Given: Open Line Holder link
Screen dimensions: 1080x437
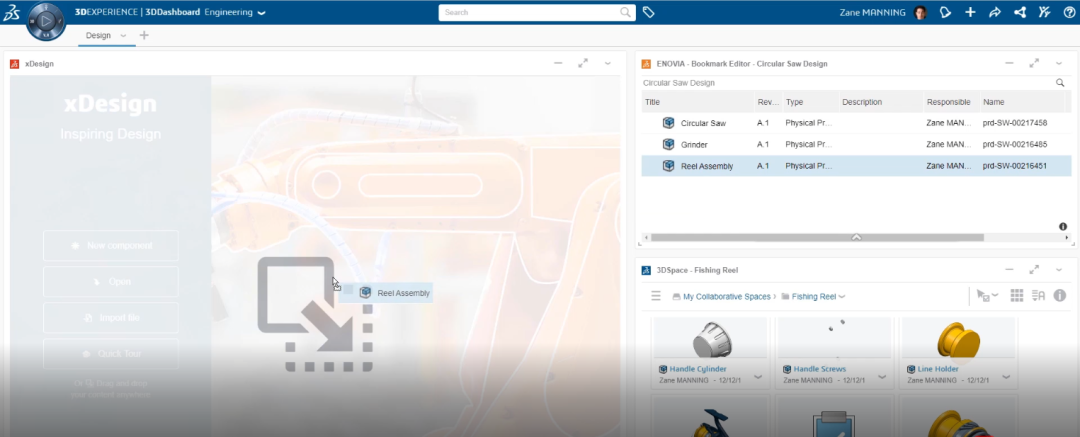Looking at the screenshot, I should pos(937,369).
